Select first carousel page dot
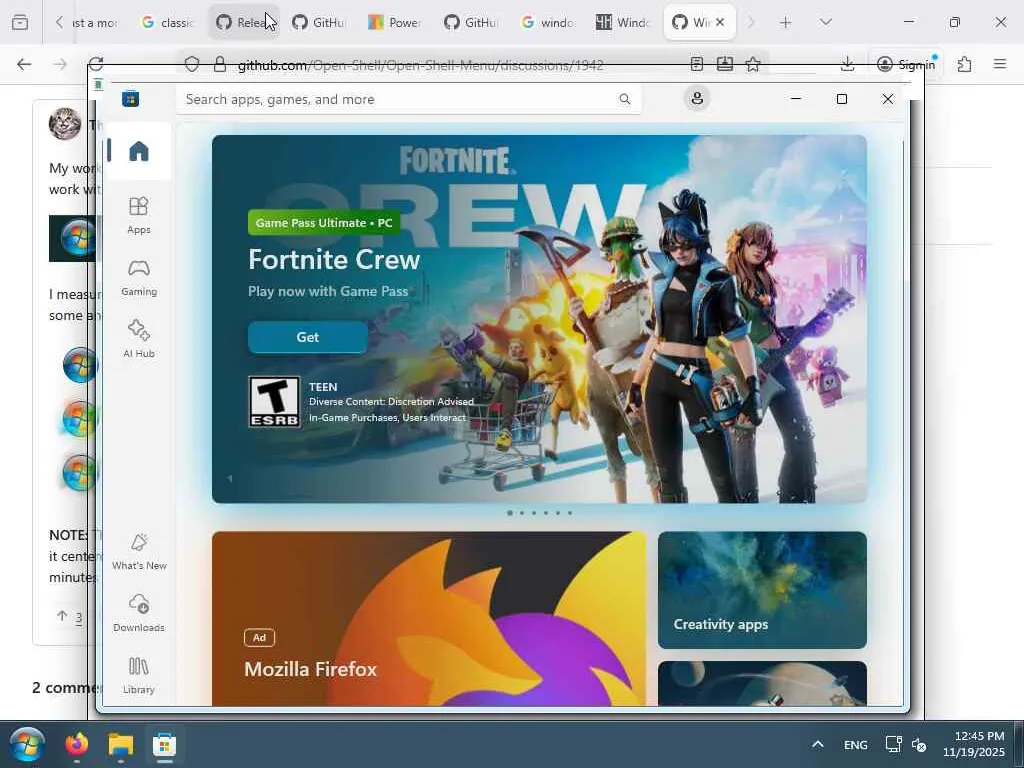This screenshot has width=1024, height=768. pos(509,513)
